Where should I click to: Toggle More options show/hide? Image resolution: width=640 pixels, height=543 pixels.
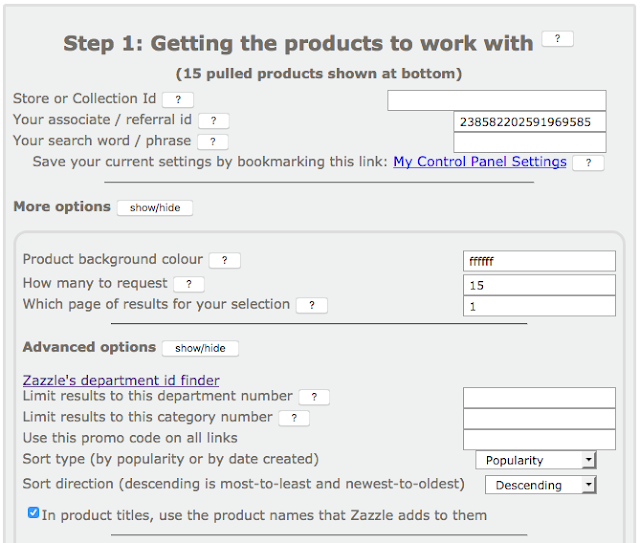pos(155,208)
